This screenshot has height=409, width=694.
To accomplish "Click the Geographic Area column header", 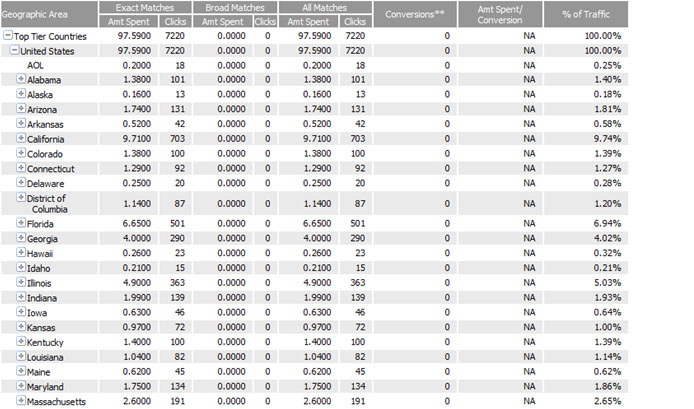I will 49,14.
